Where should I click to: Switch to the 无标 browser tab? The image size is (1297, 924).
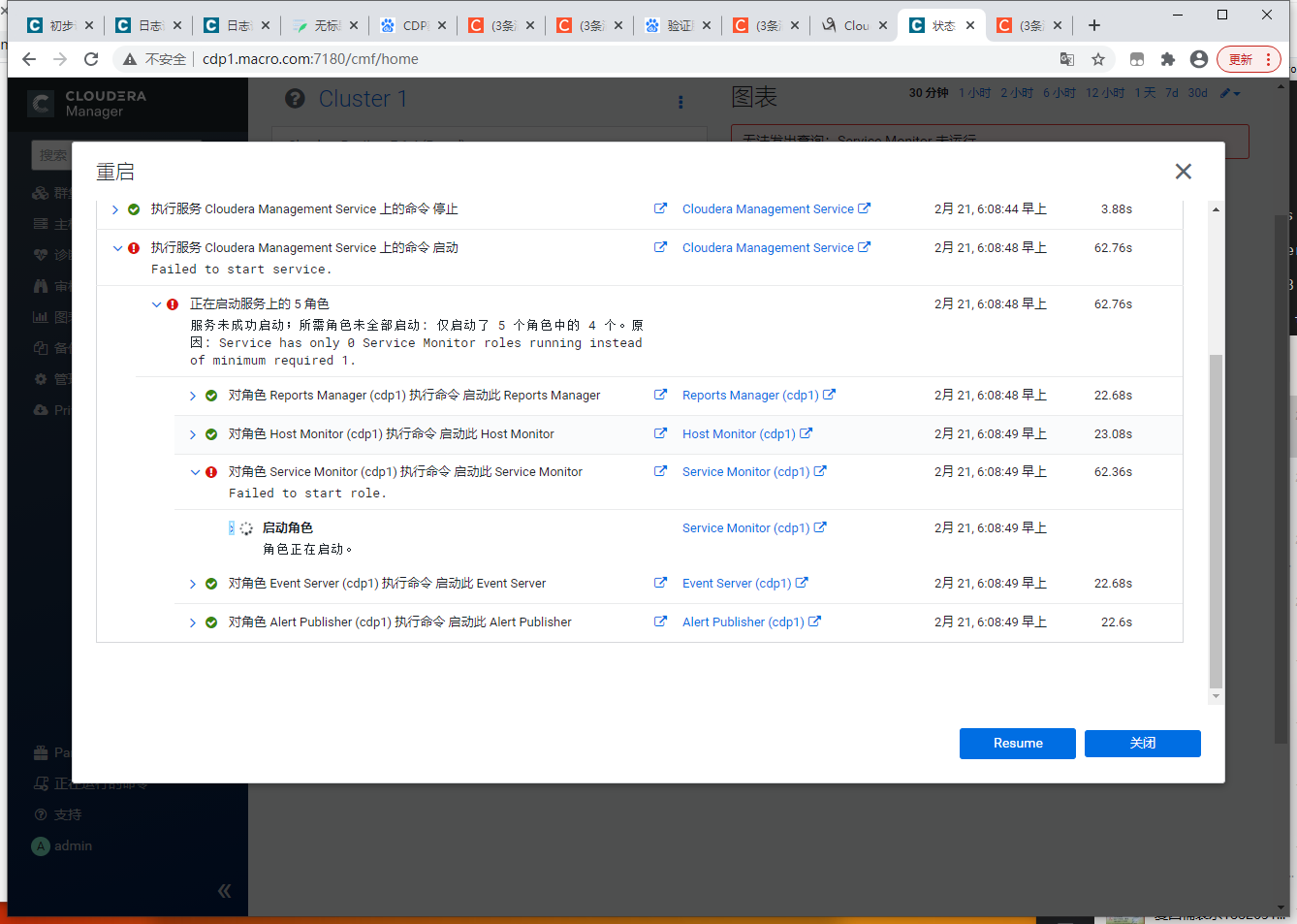coord(327,25)
